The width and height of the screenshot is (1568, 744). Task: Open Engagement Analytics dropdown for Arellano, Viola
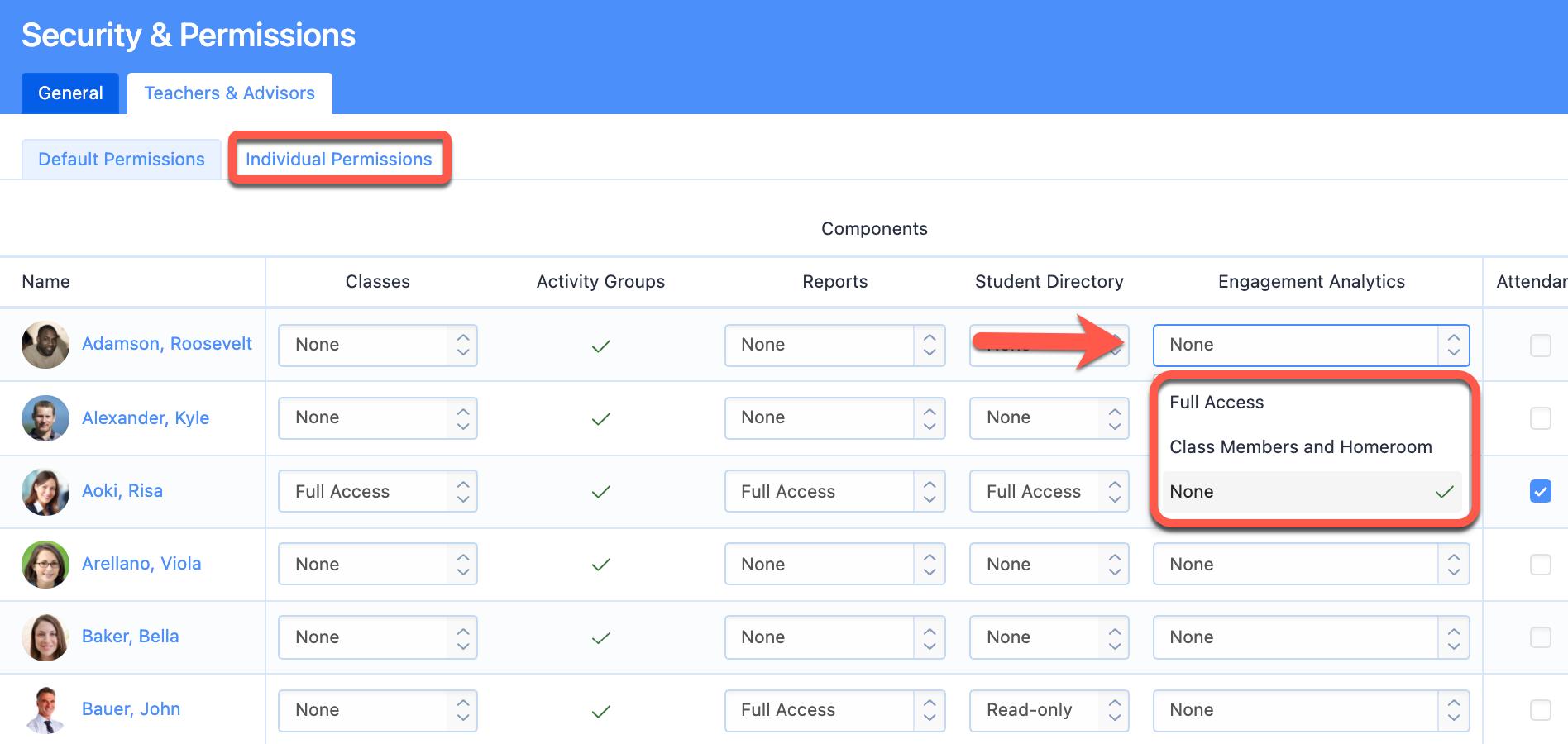pos(1311,565)
